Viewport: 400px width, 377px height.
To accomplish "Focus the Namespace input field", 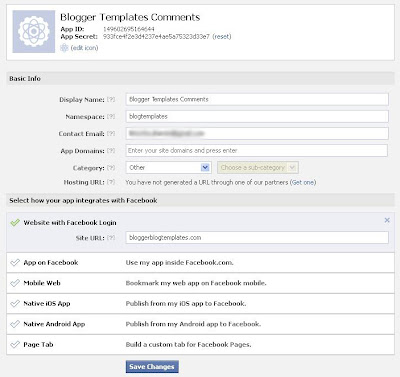I will [257, 116].
